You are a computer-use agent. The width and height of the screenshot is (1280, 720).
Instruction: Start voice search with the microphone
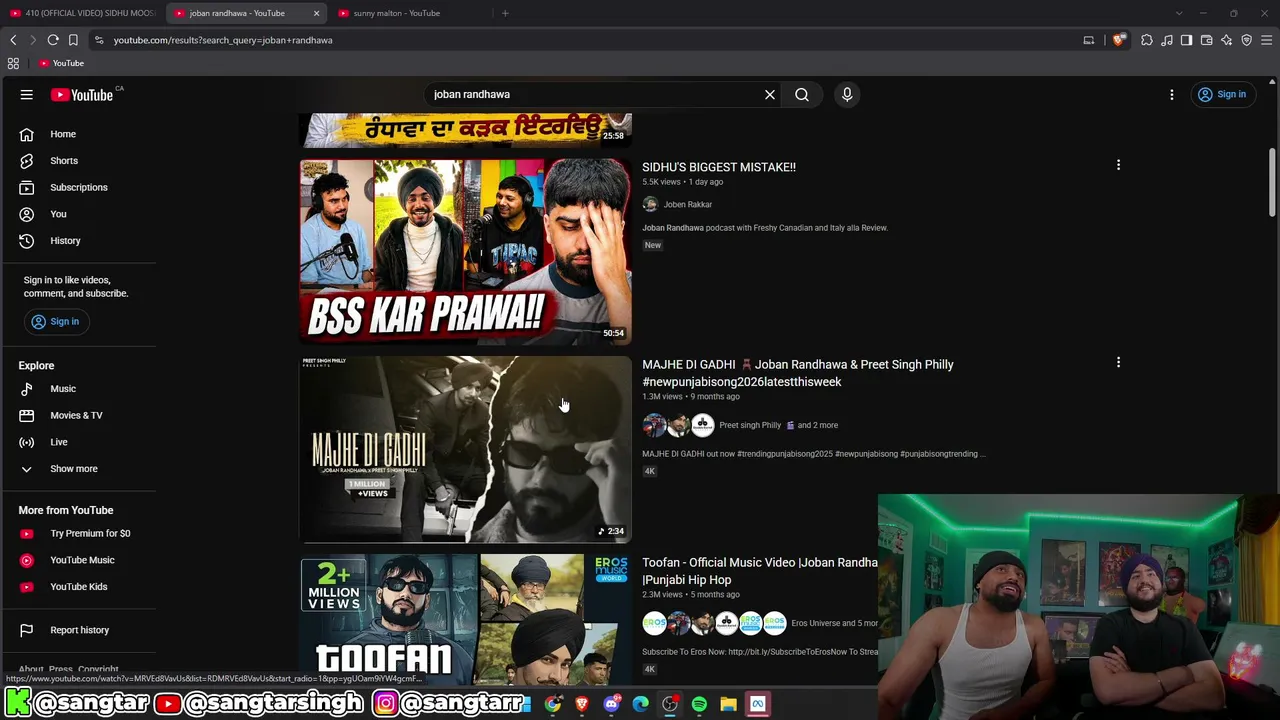[847, 94]
